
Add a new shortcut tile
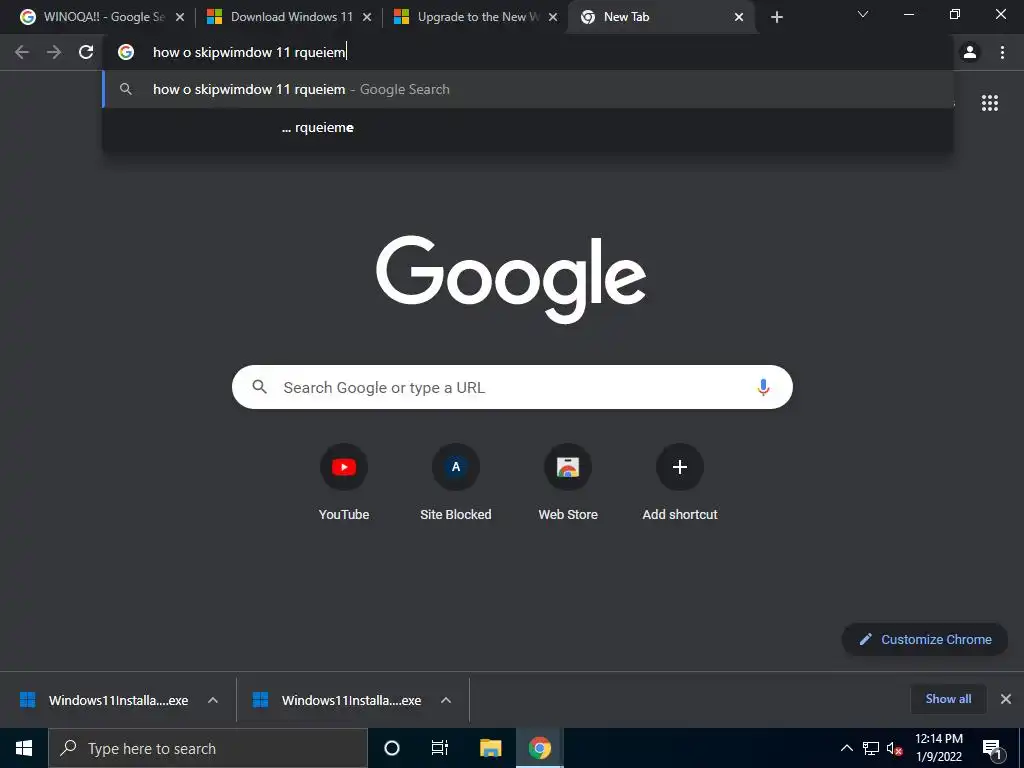[680, 483]
